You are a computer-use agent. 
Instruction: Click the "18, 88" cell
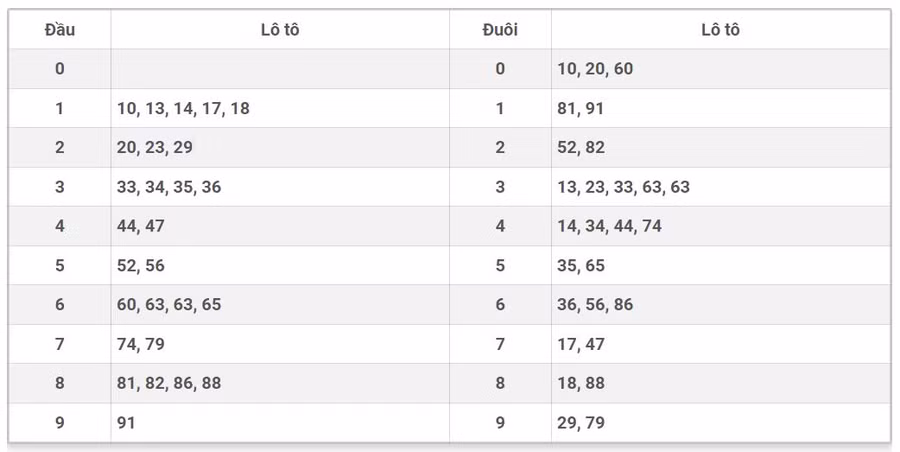click(x=581, y=383)
